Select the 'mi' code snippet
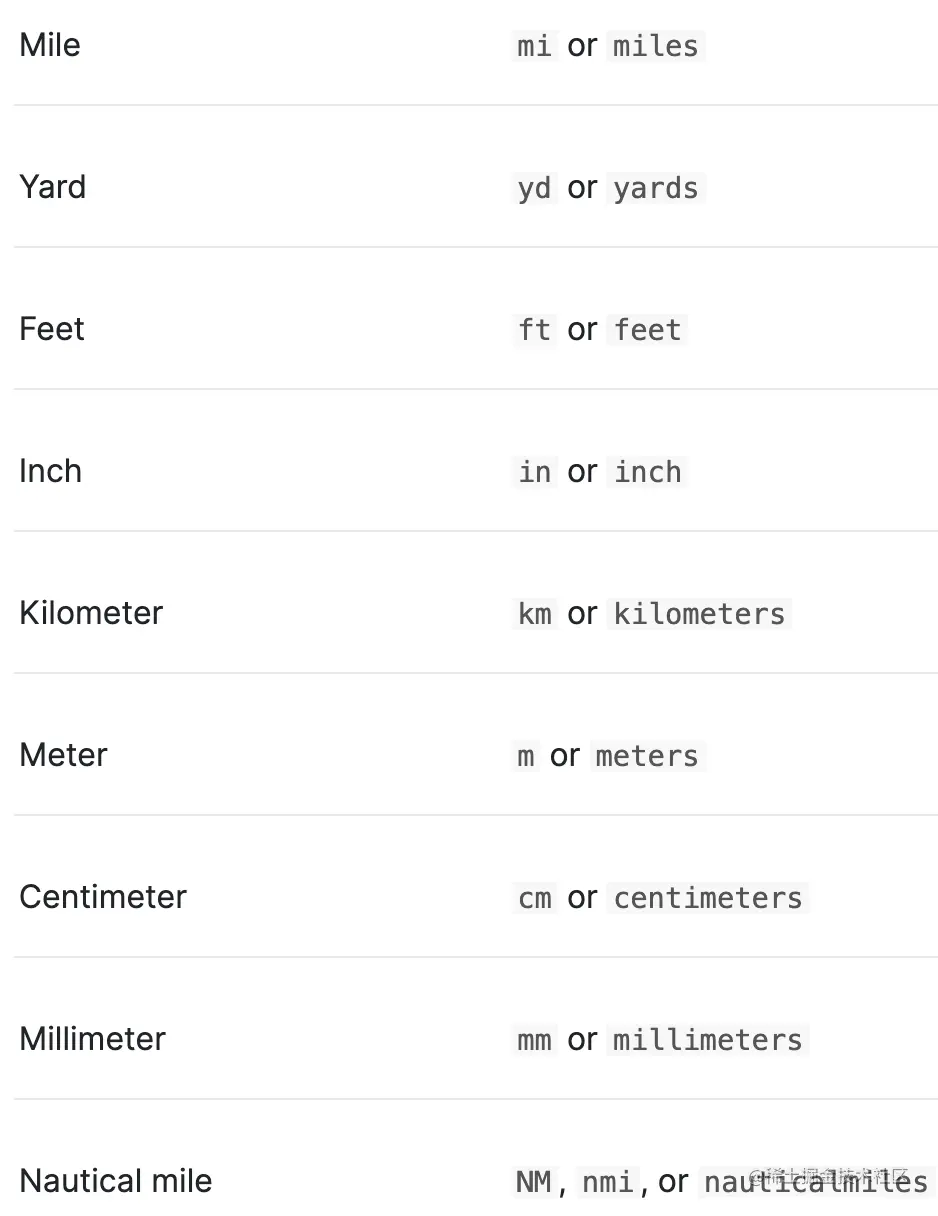Image resolution: width=938 pixels, height=1216 pixels. tap(535, 46)
